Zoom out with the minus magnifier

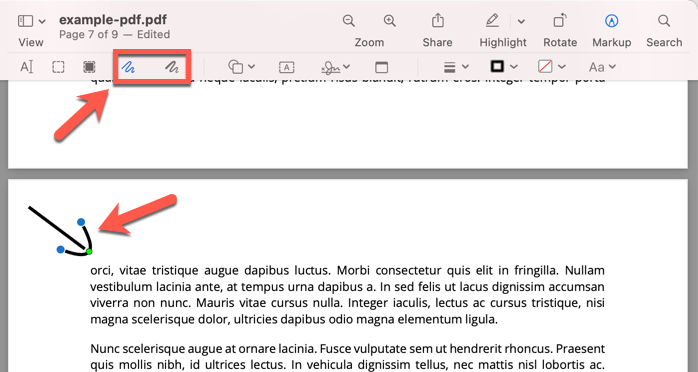pos(349,20)
